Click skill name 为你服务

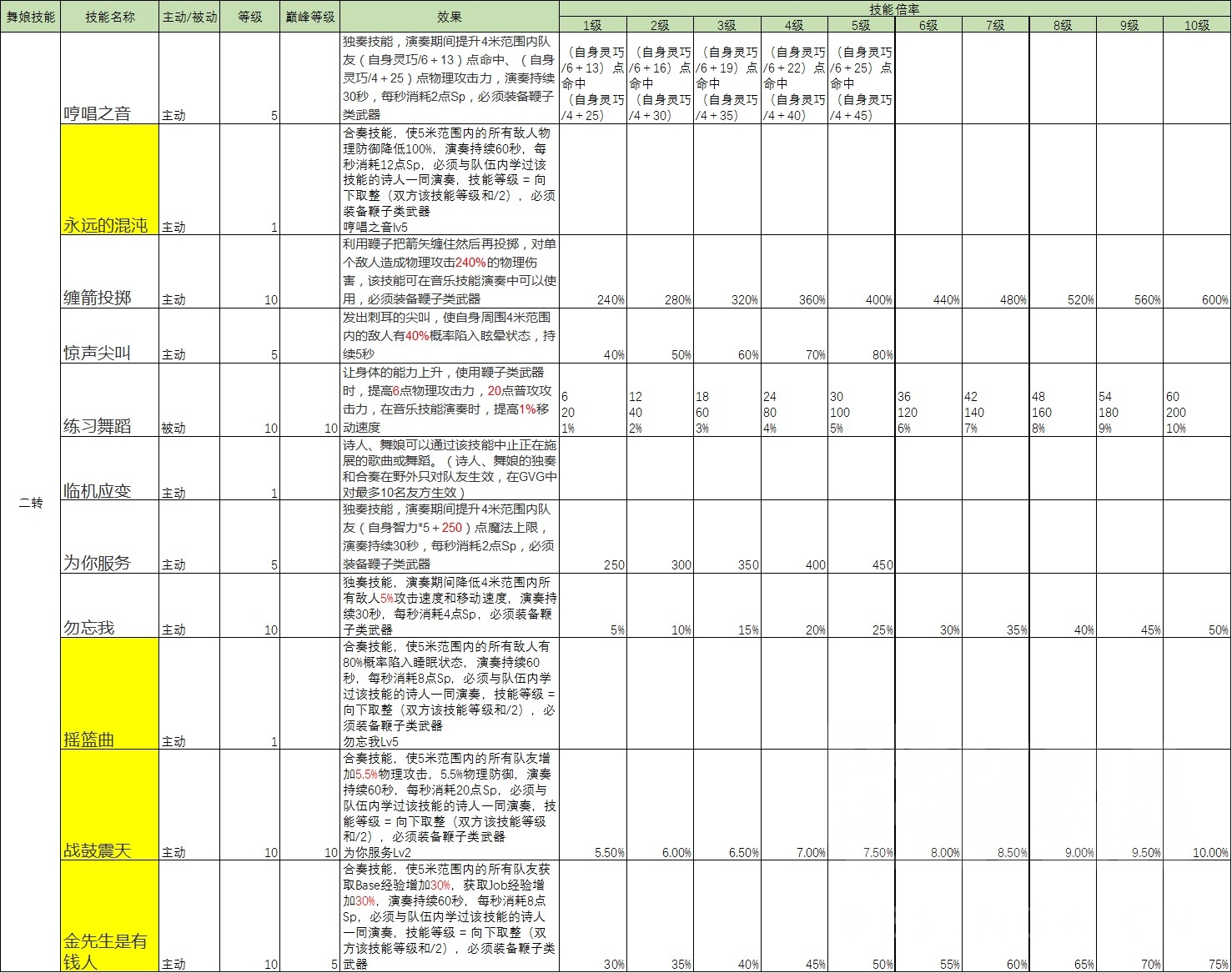pos(109,537)
